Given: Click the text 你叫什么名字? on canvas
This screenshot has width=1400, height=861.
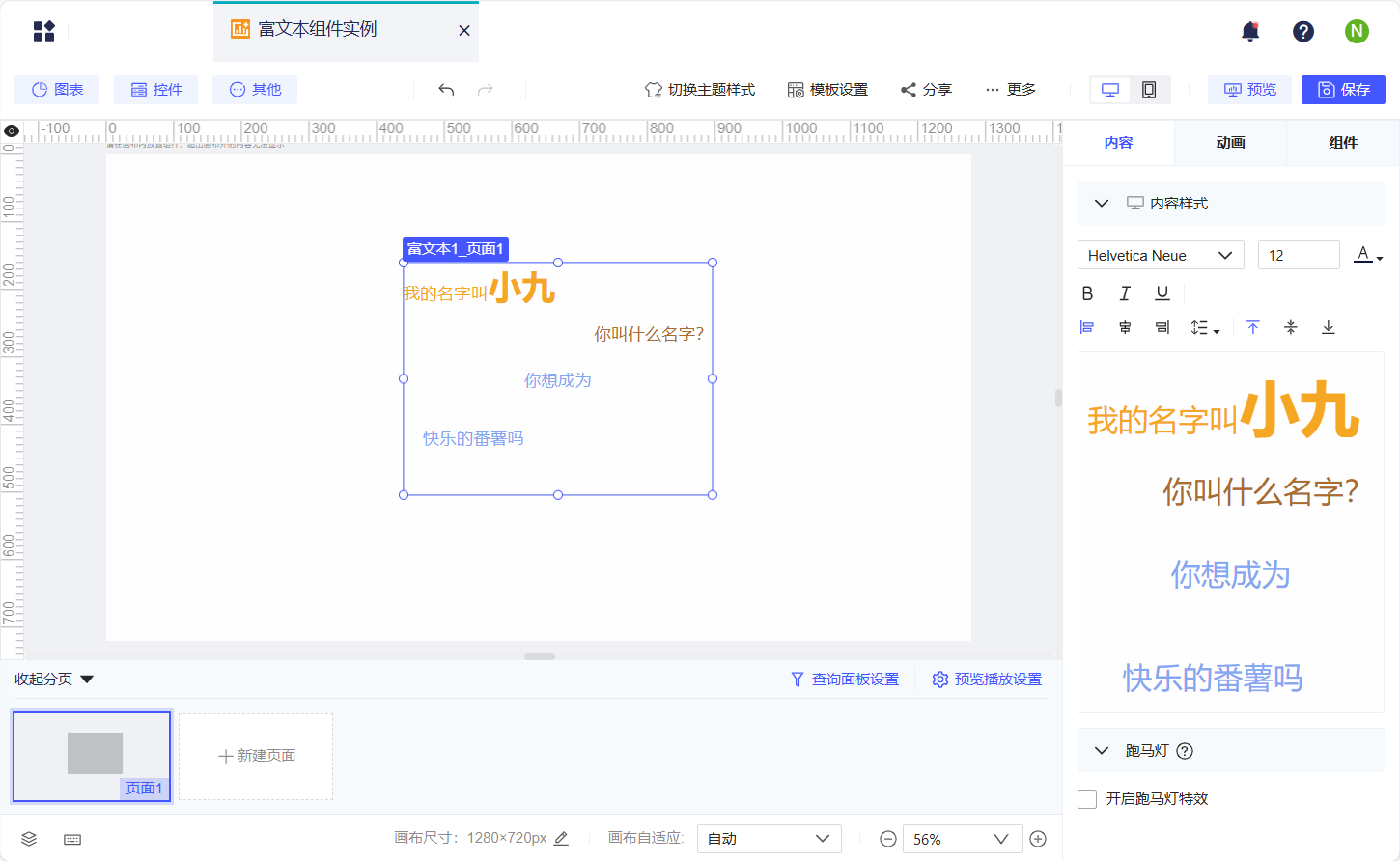Looking at the screenshot, I should pyautogui.click(x=649, y=334).
